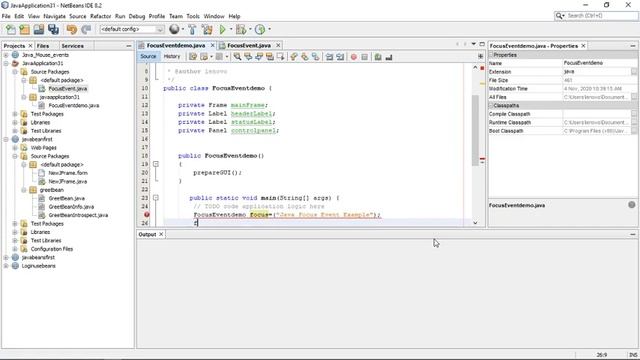The height and width of the screenshot is (360, 640).
Task: Collapse the Classpaths section in Properties
Action: tap(491, 106)
